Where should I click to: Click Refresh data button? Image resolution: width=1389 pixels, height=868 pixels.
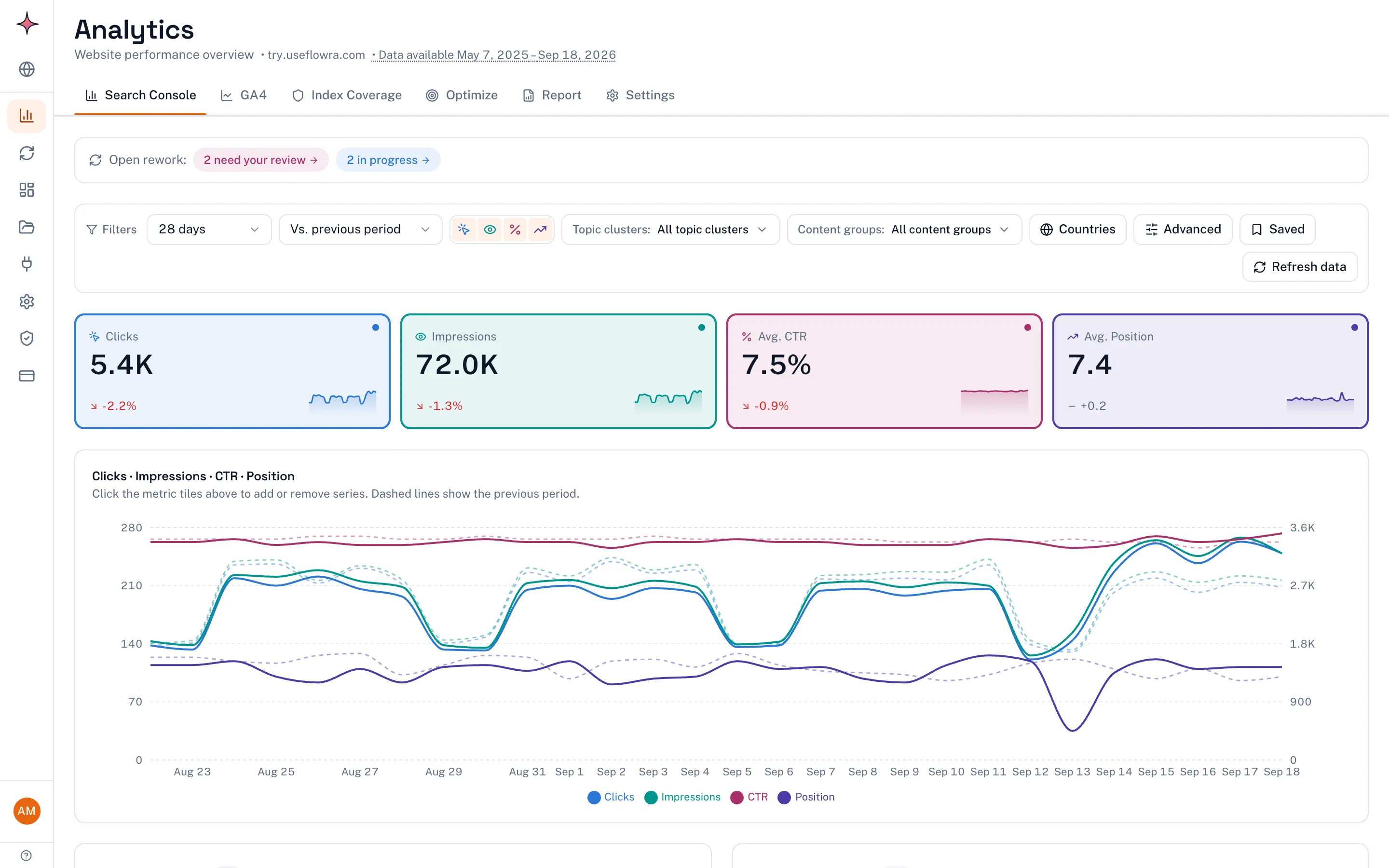[1300, 267]
